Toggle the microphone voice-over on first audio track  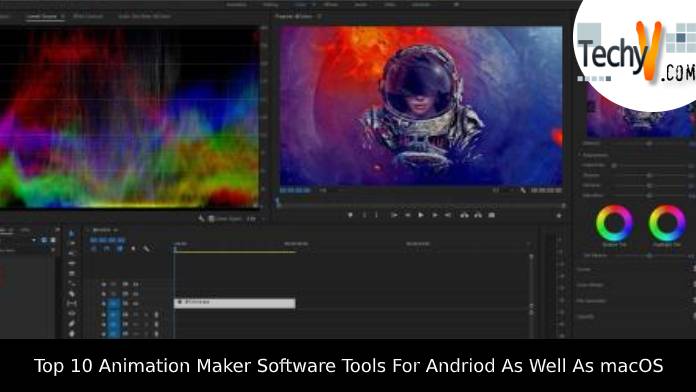[x=156, y=314]
